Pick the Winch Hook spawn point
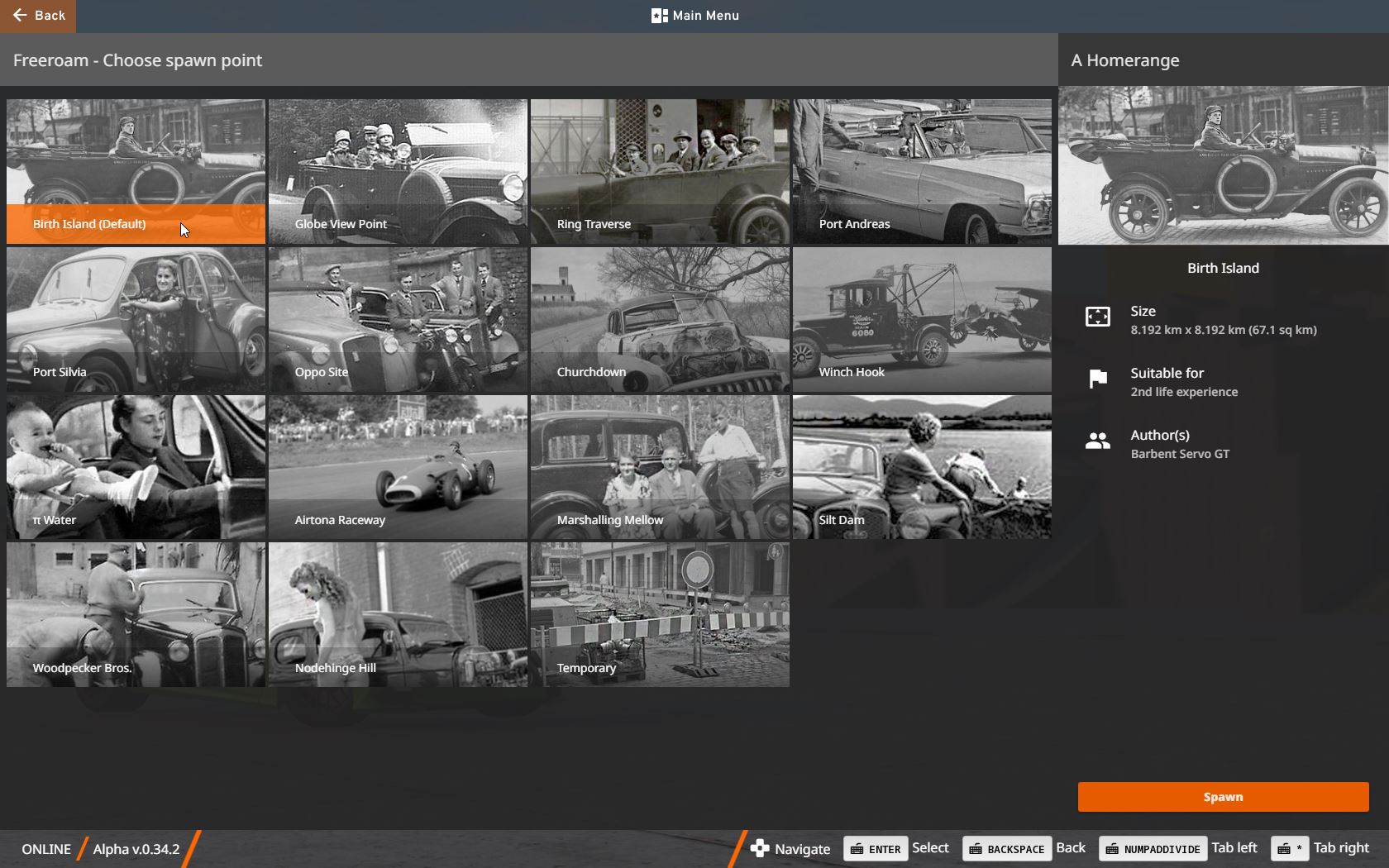 pyautogui.click(x=922, y=320)
